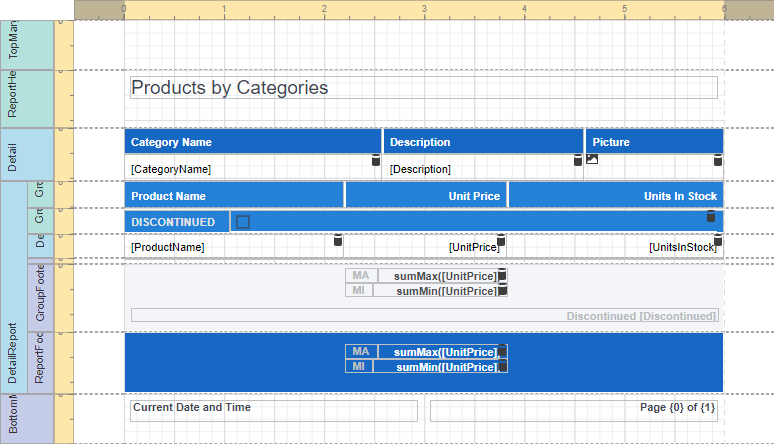Select the picture box image icon
This screenshot has height=444, width=774.
click(x=592, y=159)
